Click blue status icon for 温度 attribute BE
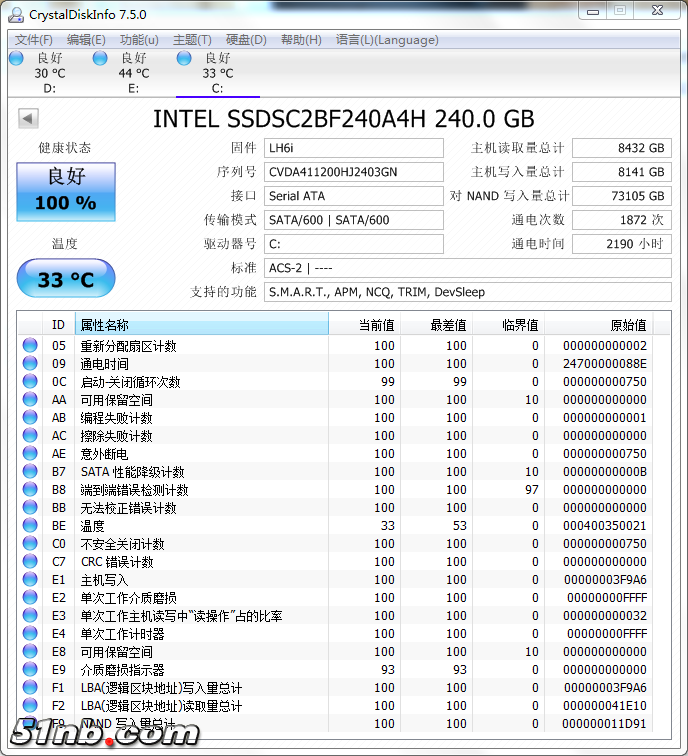 tap(31, 526)
